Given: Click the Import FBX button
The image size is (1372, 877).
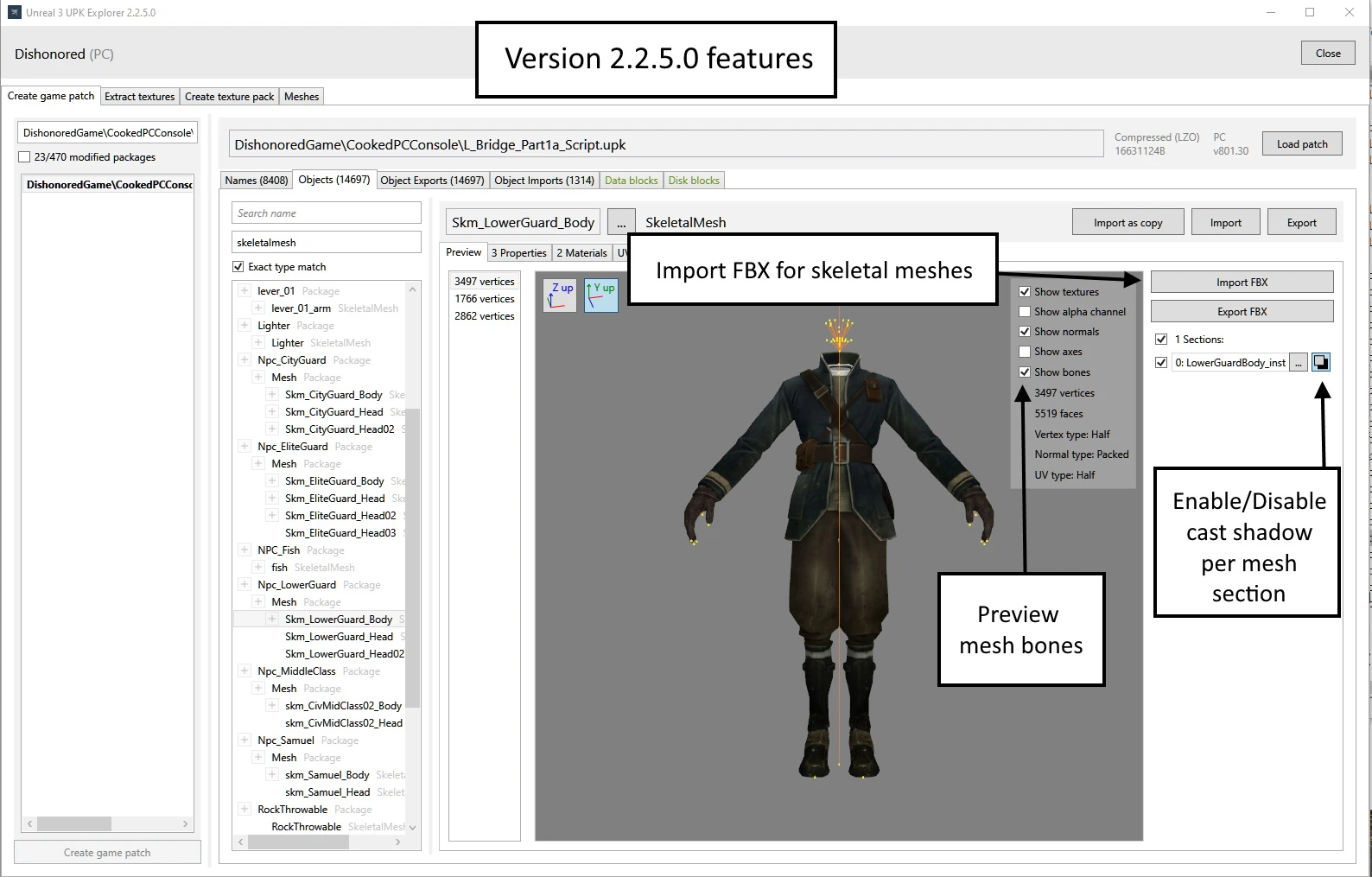Looking at the screenshot, I should [x=1242, y=283].
